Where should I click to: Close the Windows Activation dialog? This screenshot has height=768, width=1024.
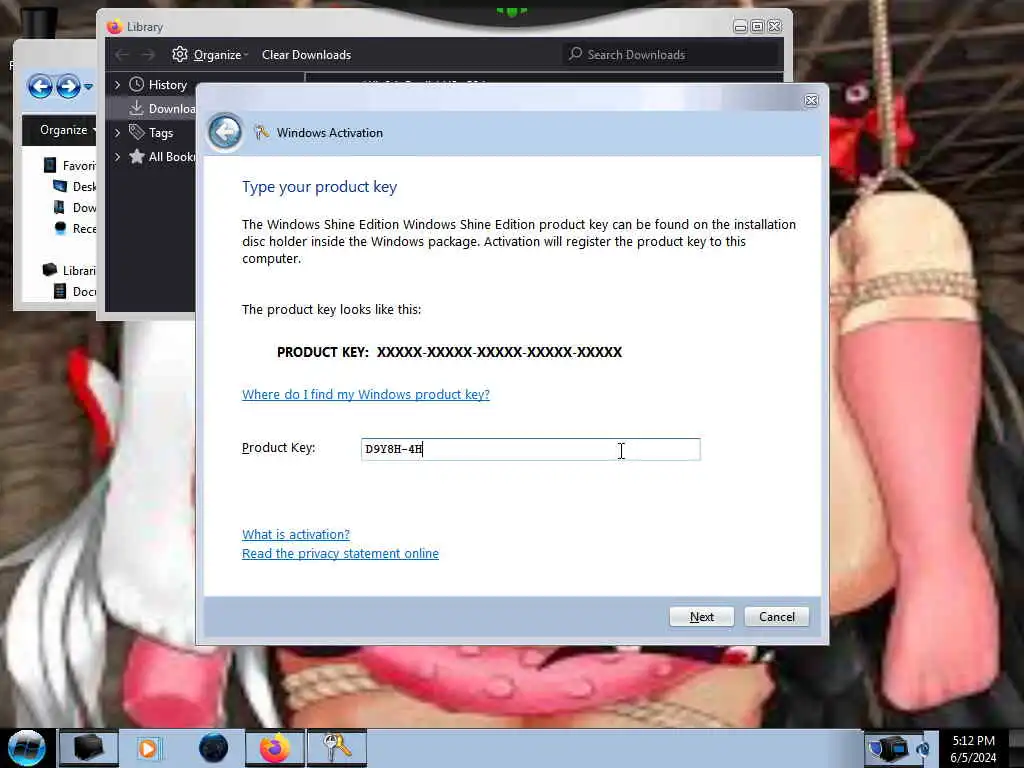point(810,101)
